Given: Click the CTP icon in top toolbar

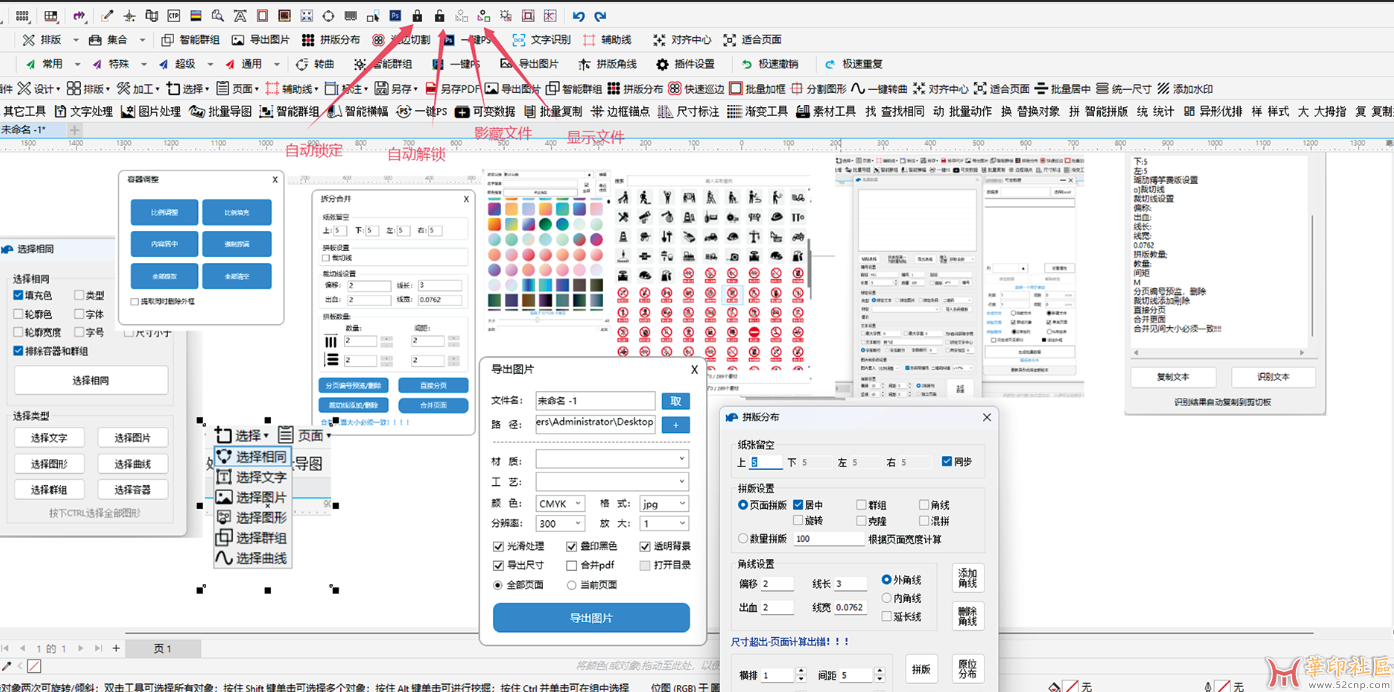Looking at the screenshot, I should (174, 16).
